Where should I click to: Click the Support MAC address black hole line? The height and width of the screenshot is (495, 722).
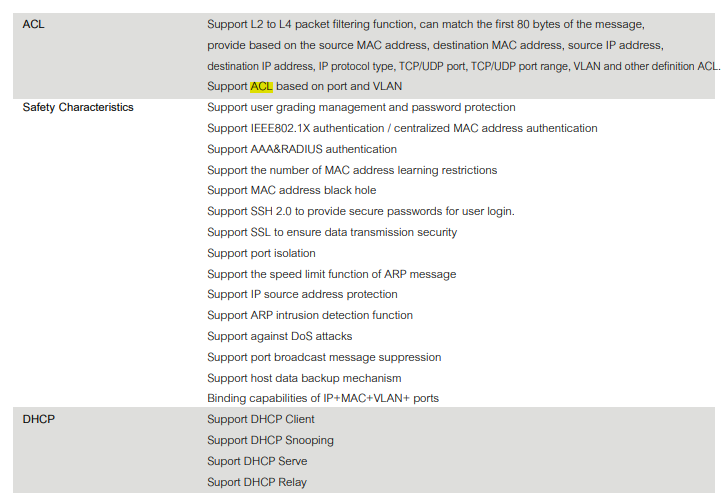tap(291, 190)
